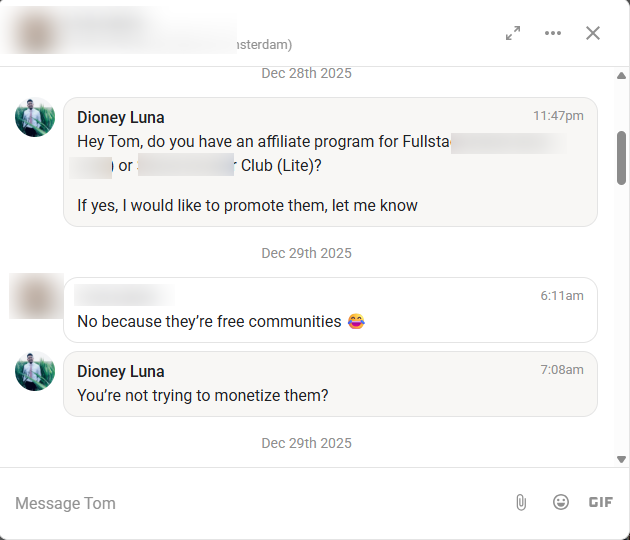Click the laughing emoji in Tom's reply
630x540 pixels.
click(x=356, y=322)
